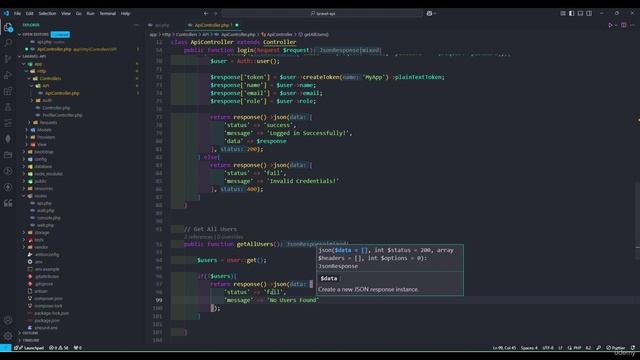Click the Ln/Col cursor position indicator
640x360 pixels.
click(x=504, y=348)
